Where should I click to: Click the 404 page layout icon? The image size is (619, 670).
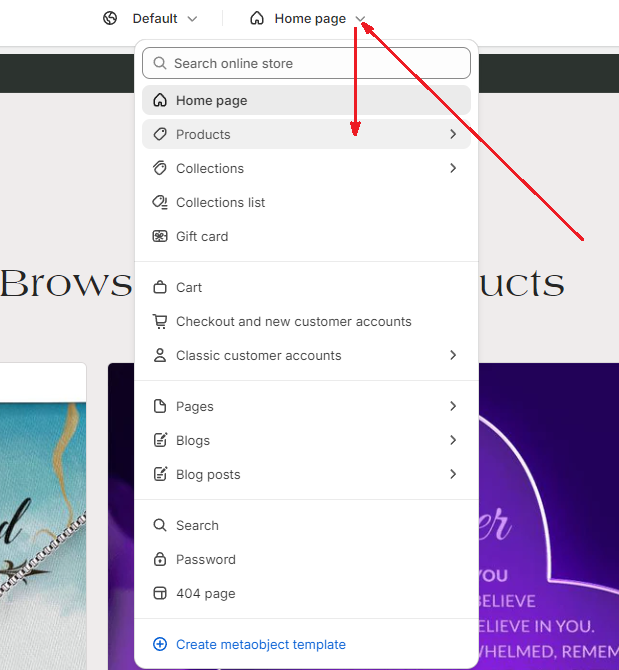click(160, 593)
